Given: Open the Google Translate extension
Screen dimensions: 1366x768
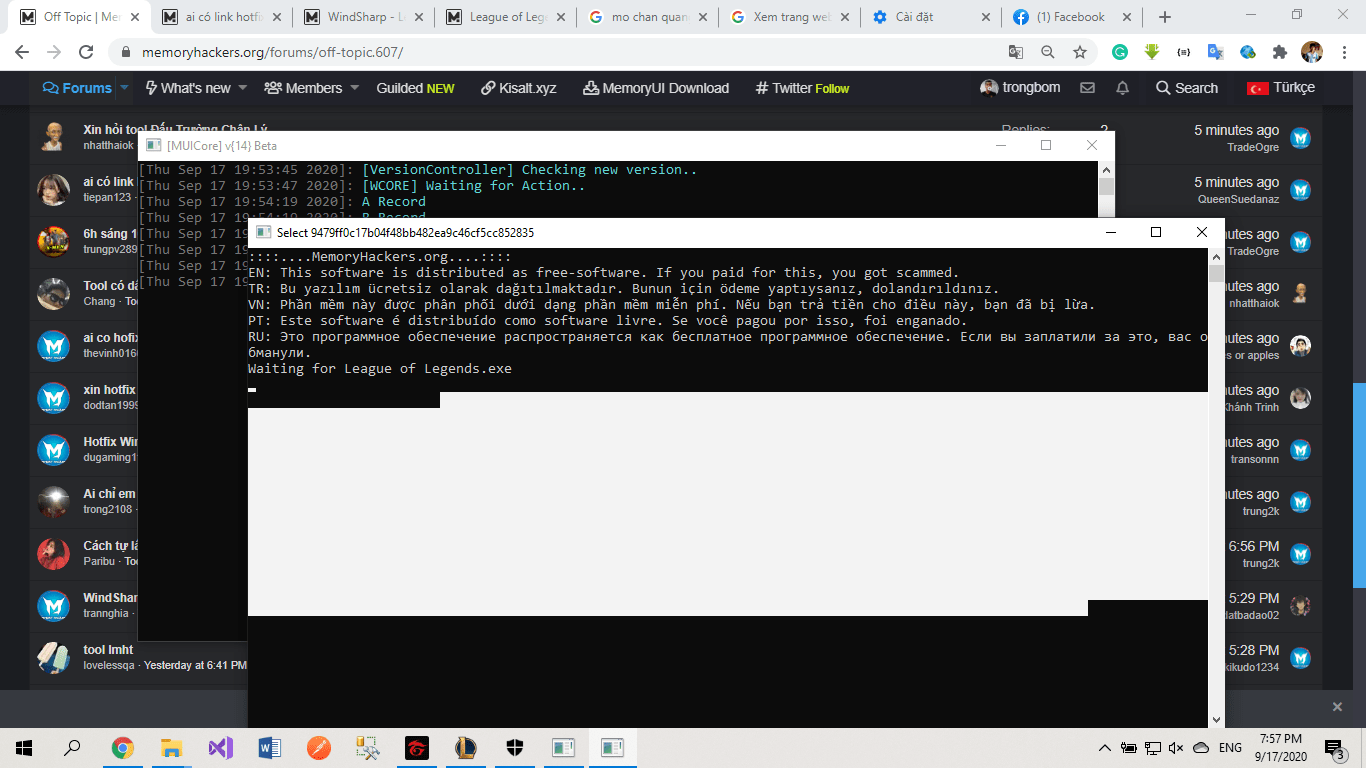Looking at the screenshot, I should pyautogui.click(x=1216, y=52).
